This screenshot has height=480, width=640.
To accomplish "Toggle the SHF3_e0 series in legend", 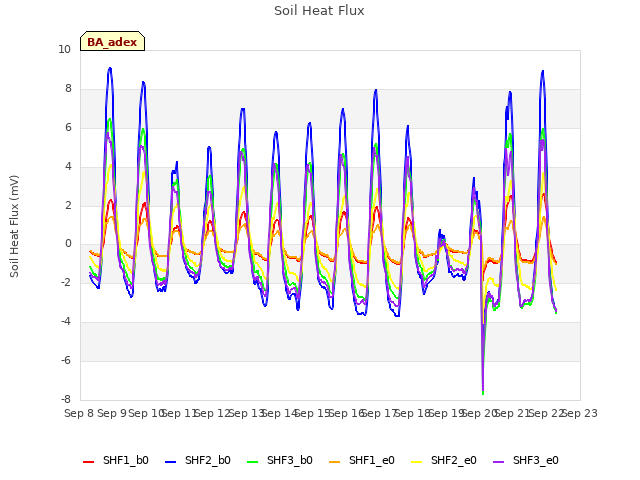I will click(x=526, y=460).
